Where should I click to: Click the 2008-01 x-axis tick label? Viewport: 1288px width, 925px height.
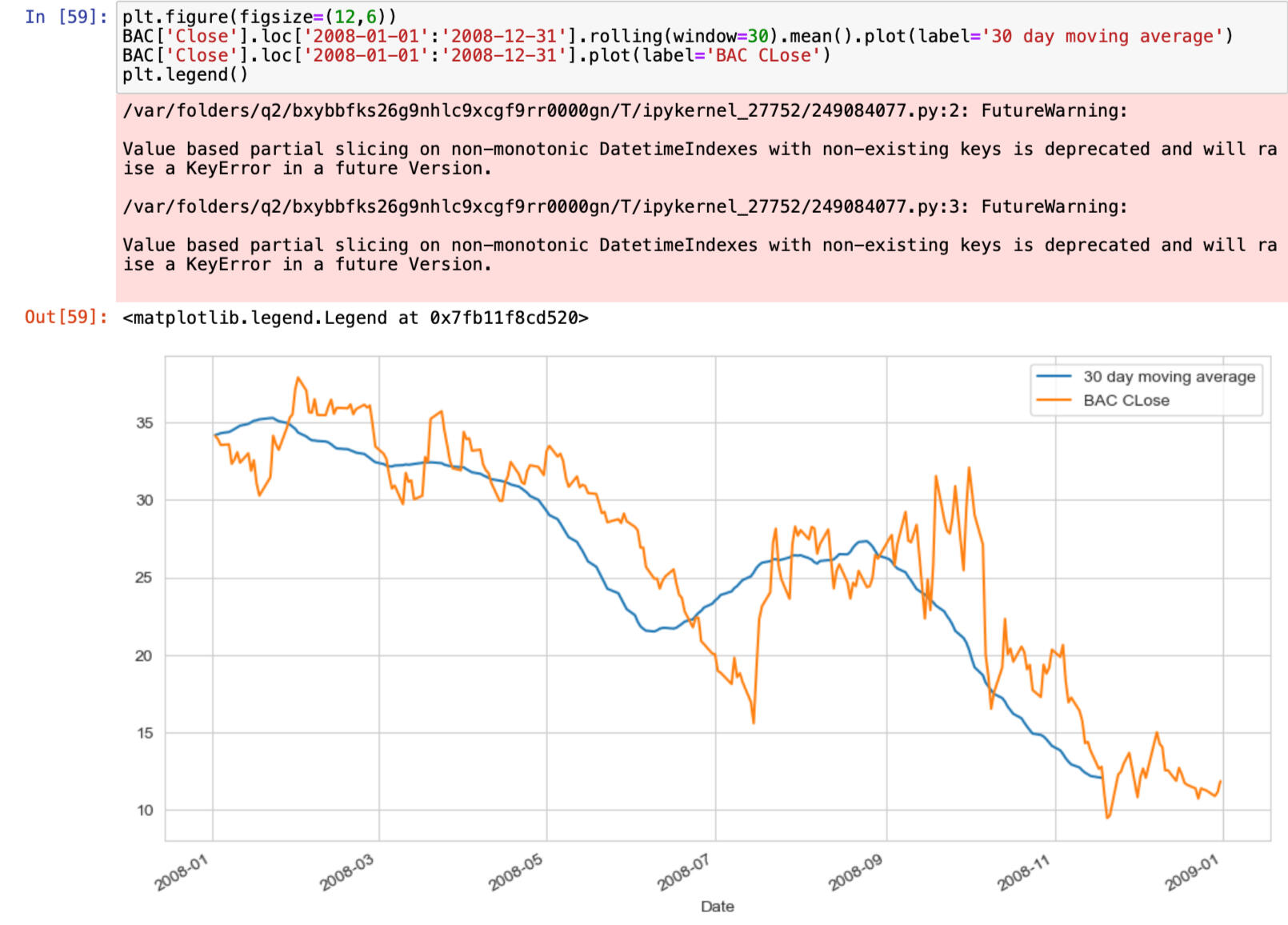tap(182, 872)
